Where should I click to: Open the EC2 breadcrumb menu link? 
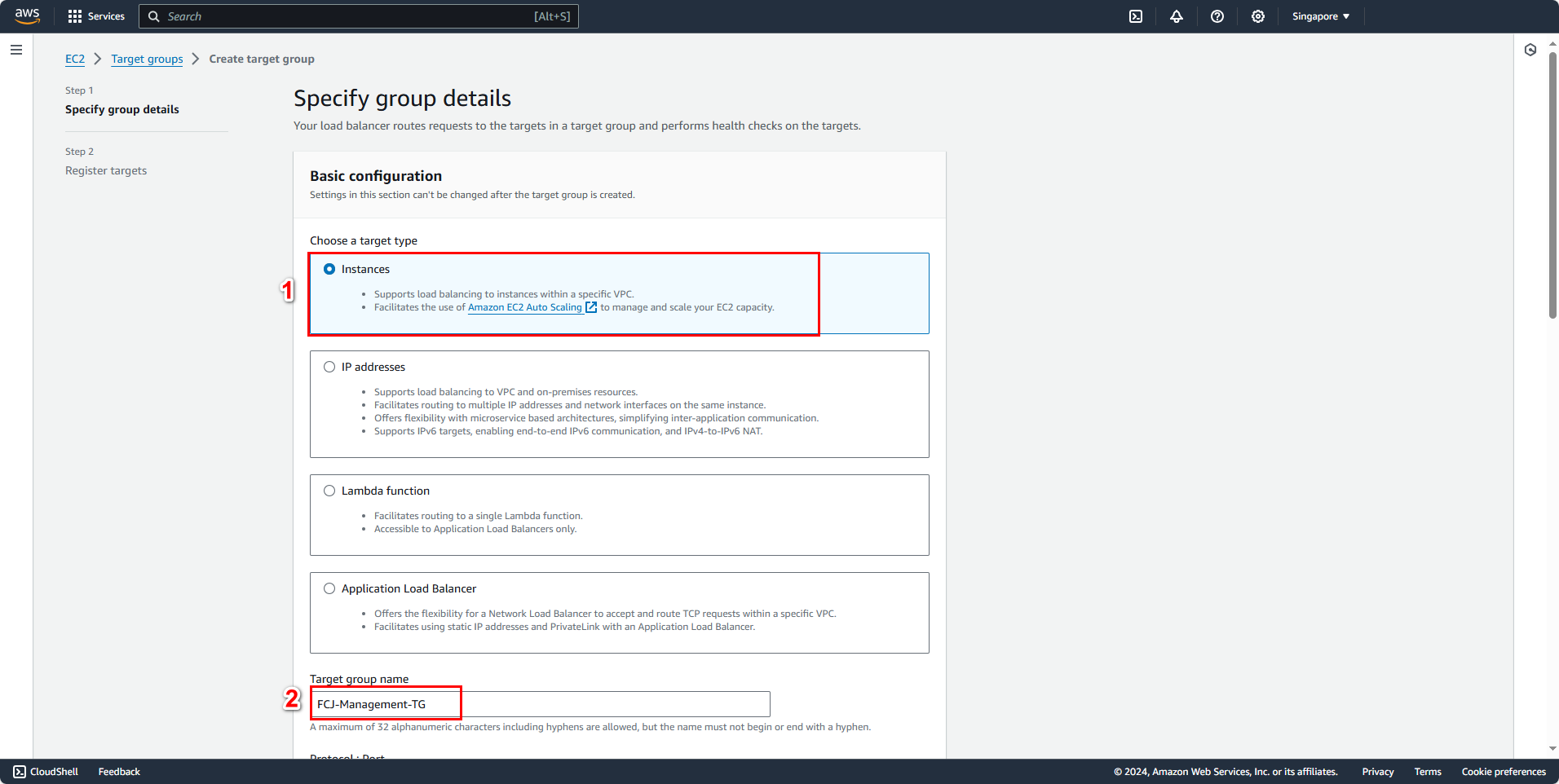(75, 59)
